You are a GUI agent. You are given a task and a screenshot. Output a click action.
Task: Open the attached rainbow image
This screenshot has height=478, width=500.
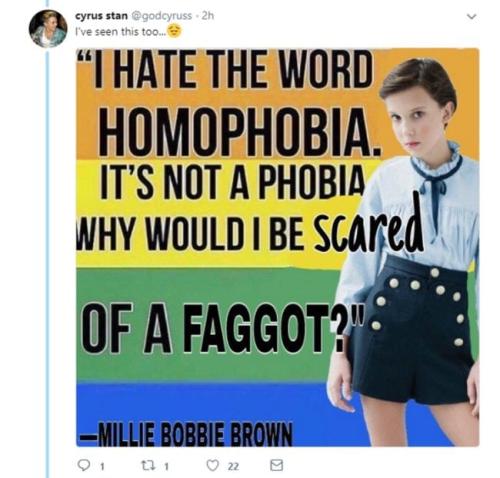pyautogui.click(x=278, y=247)
